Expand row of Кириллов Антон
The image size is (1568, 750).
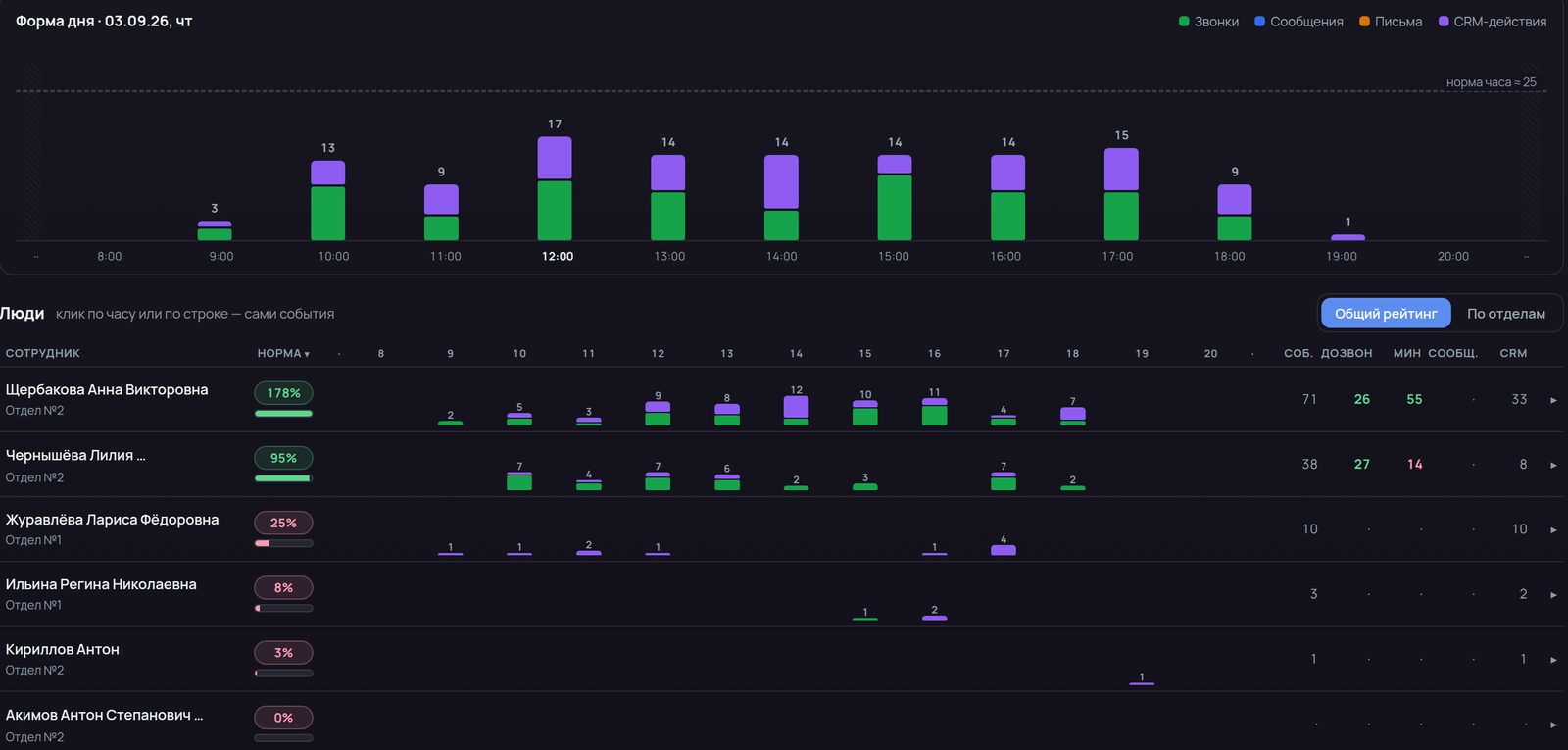click(x=1553, y=660)
